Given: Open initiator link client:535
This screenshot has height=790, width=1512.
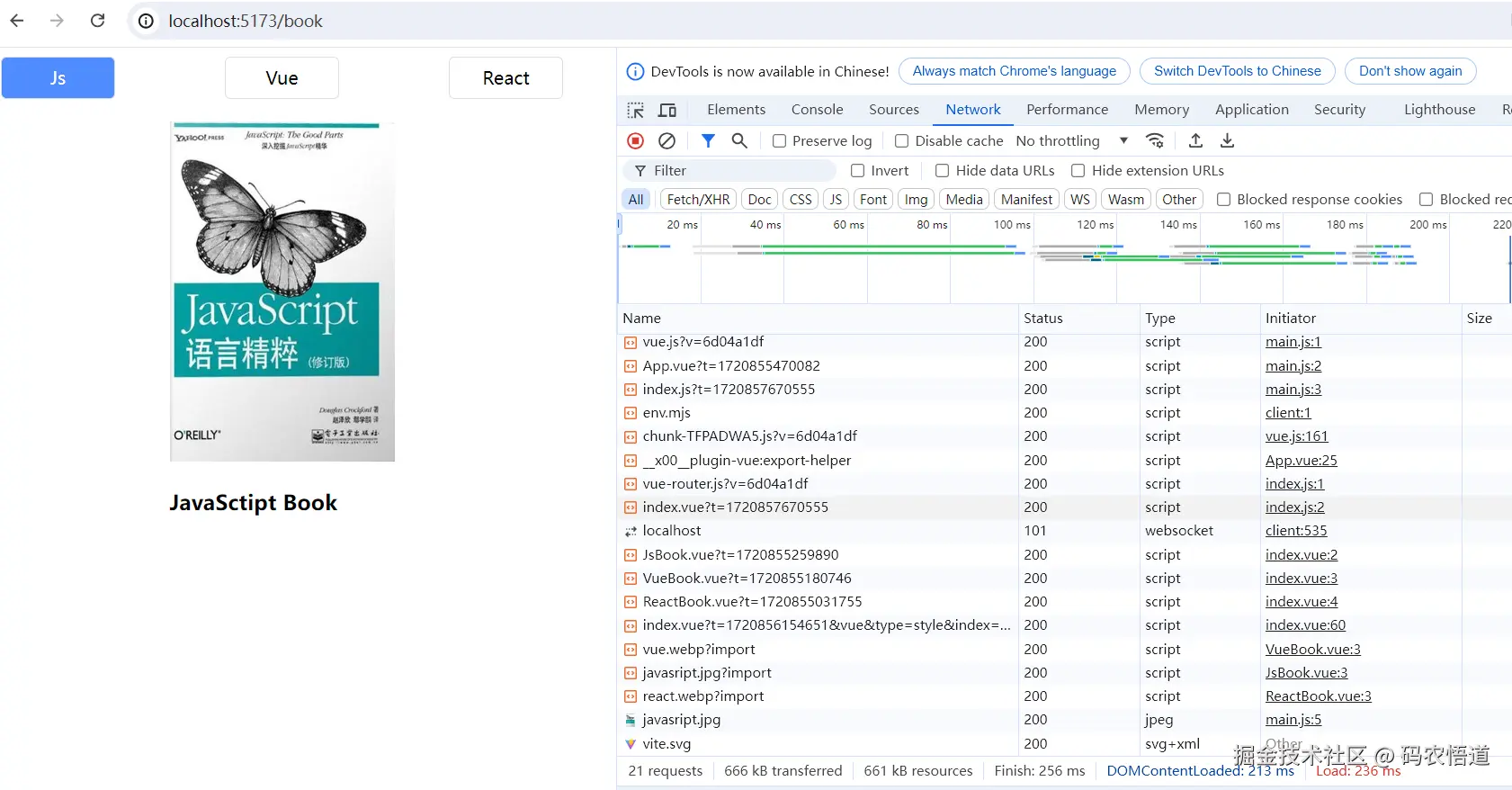Looking at the screenshot, I should pos(1296,531).
